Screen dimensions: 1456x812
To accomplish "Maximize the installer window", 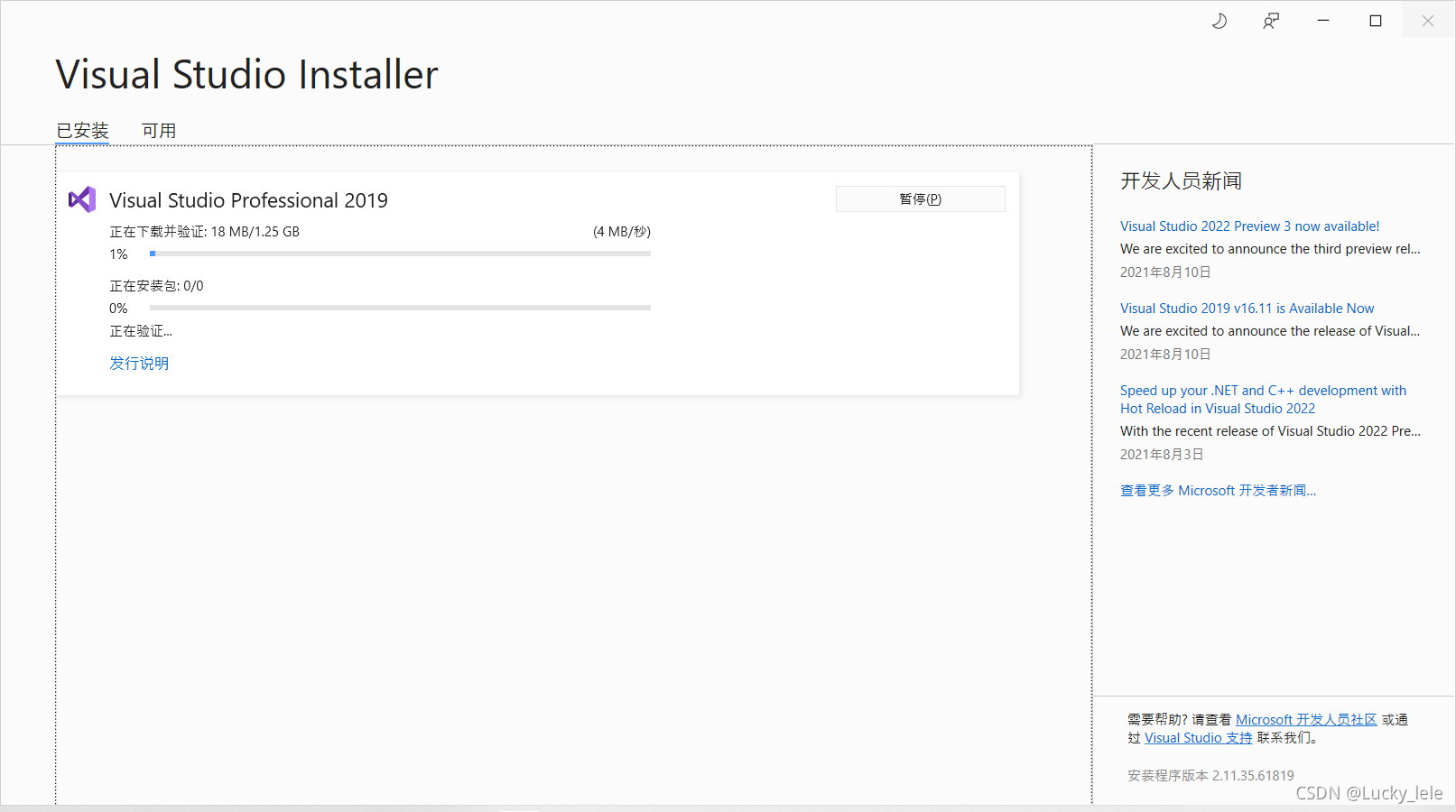I will (1376, 21).
